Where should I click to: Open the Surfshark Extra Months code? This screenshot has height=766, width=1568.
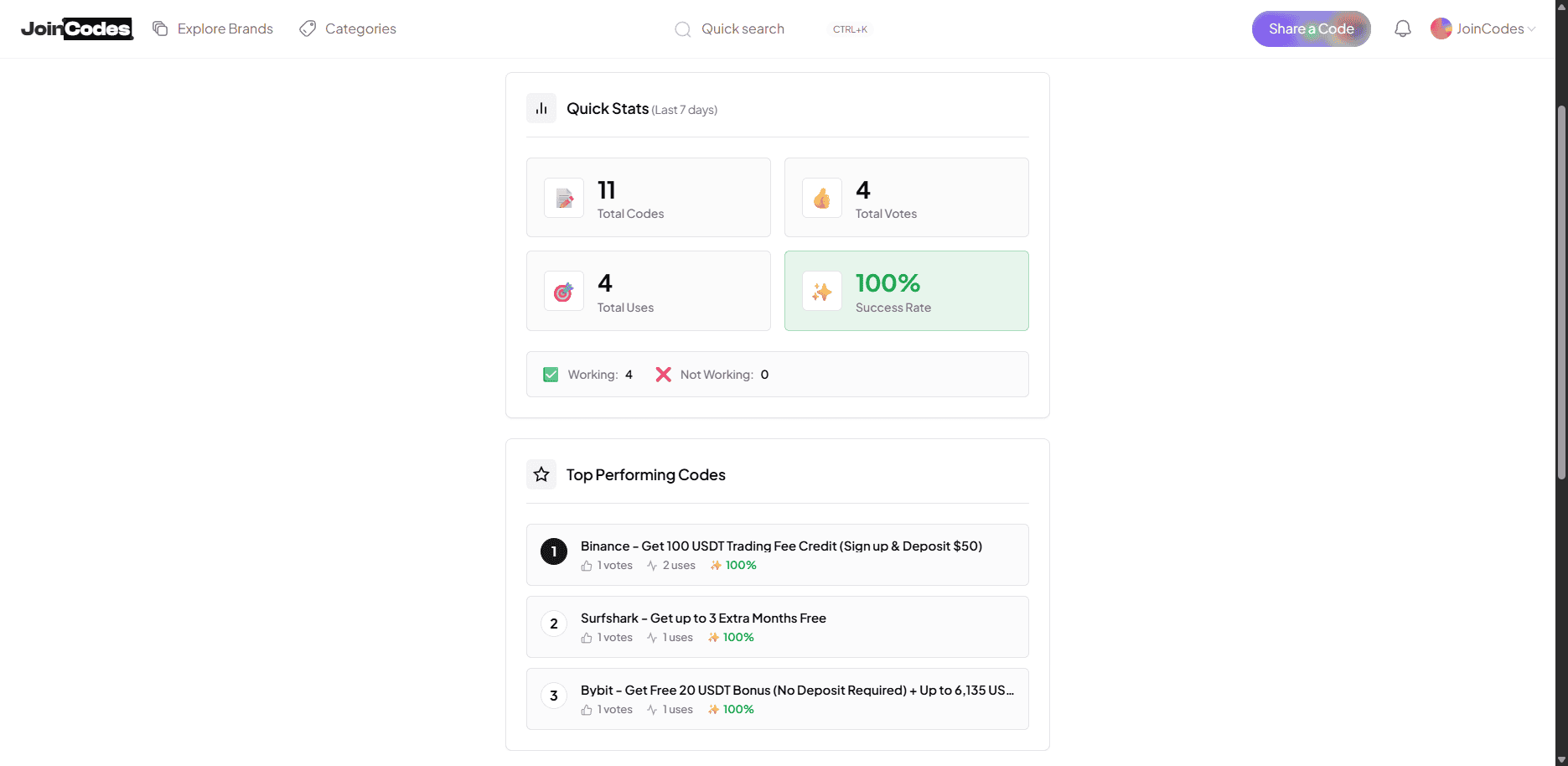pos(703,618)
